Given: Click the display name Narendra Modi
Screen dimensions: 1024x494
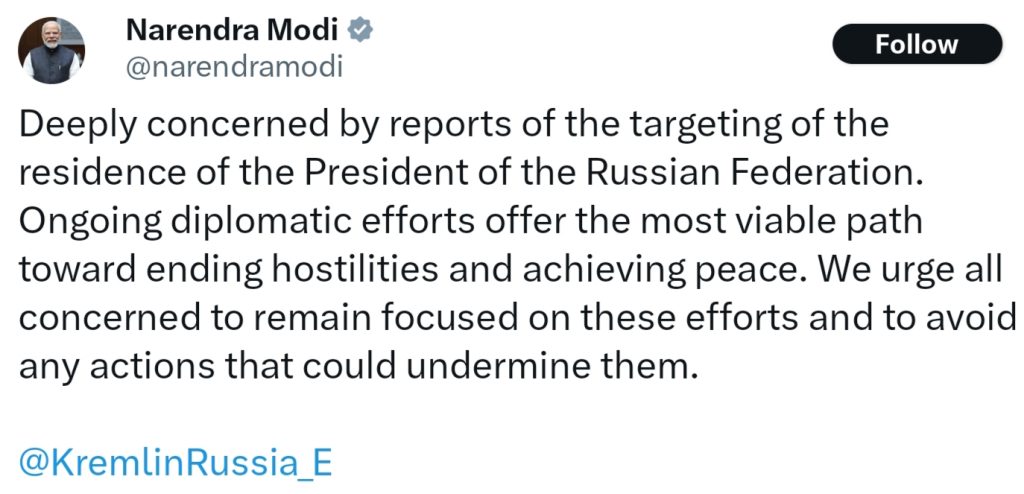Looking at the screenshot, I should (x=234, y=30).
